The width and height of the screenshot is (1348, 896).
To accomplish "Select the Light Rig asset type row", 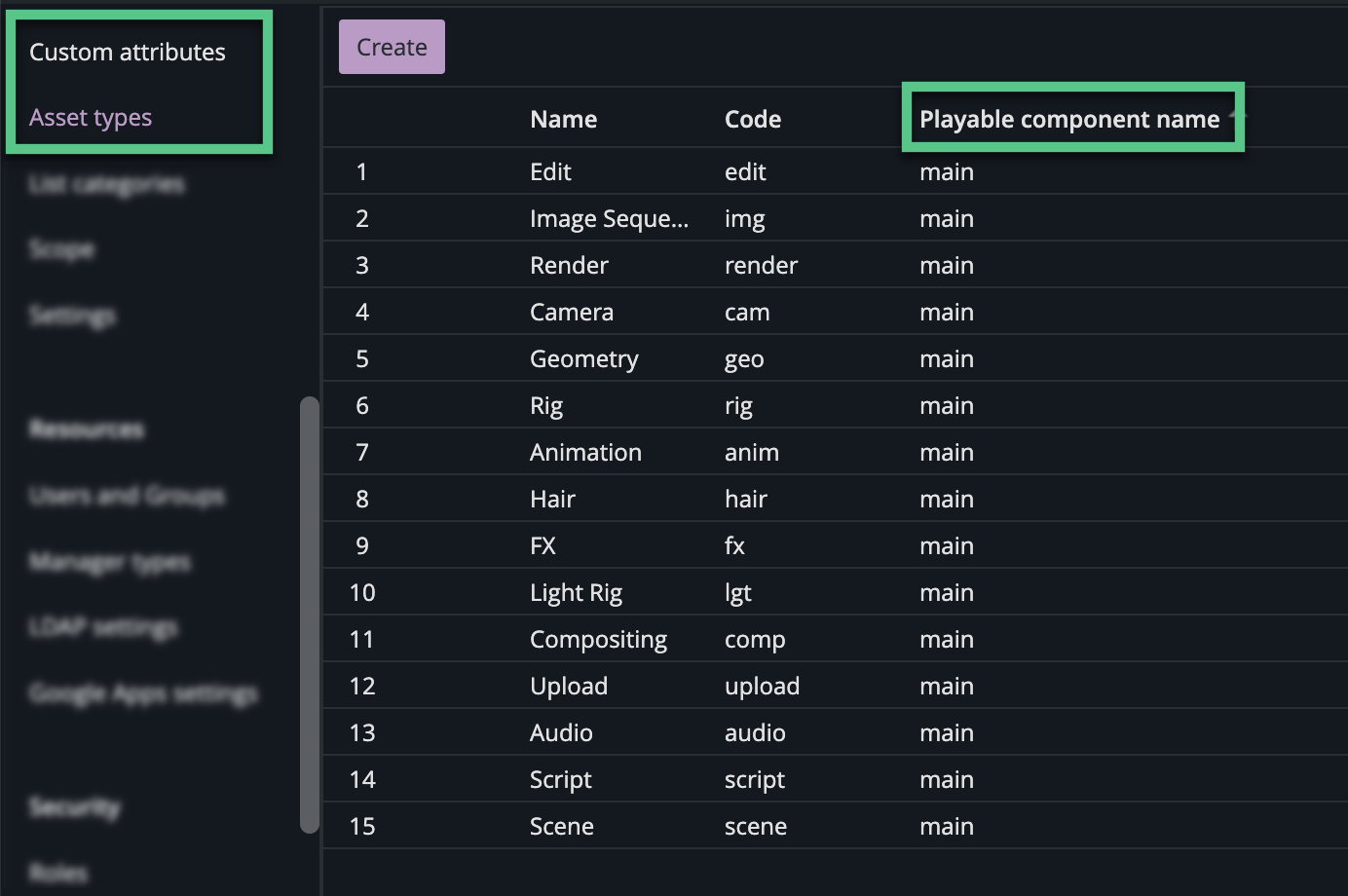I will click(682, 592).
